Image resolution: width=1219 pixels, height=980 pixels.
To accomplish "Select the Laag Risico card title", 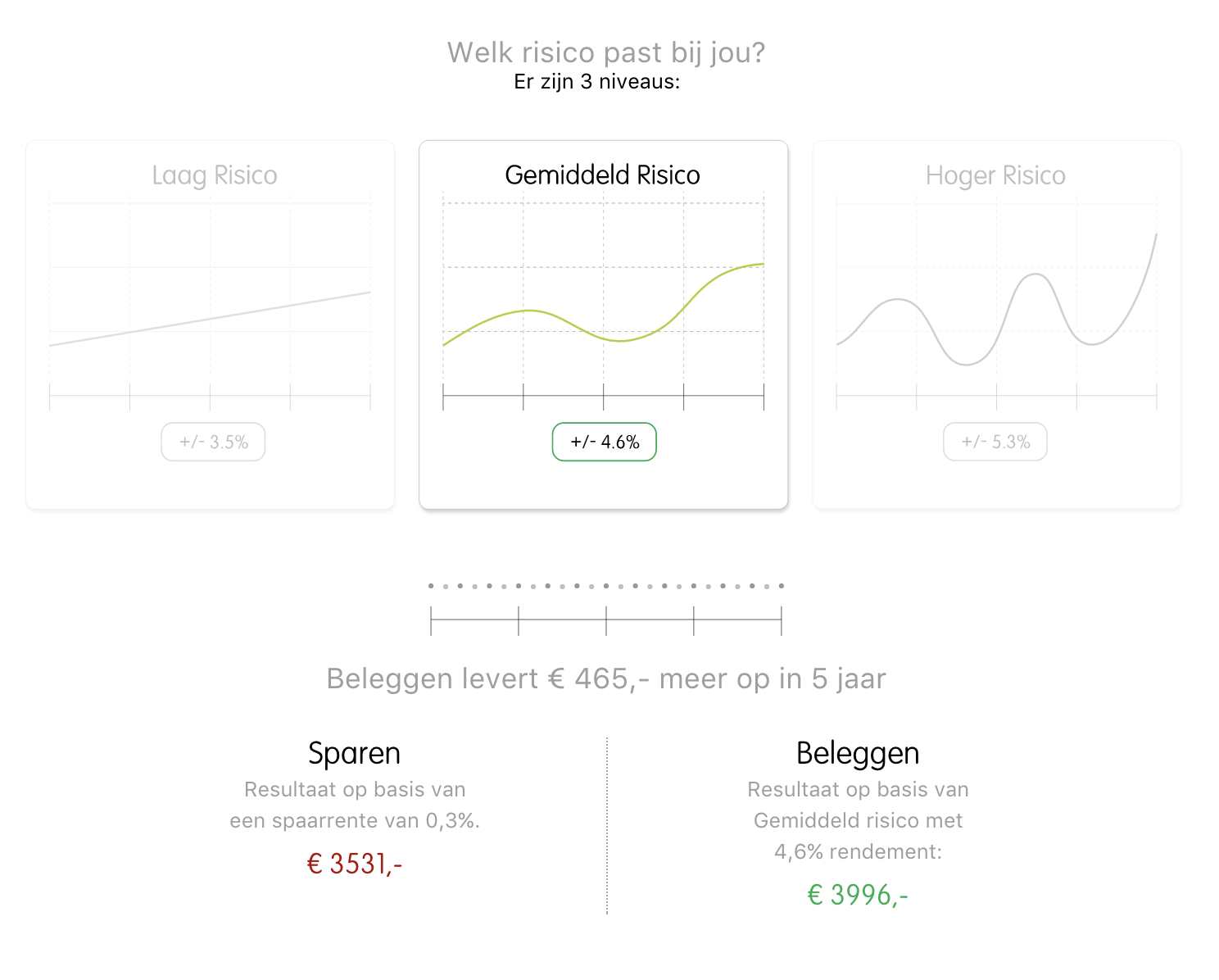I will point(215,175).
